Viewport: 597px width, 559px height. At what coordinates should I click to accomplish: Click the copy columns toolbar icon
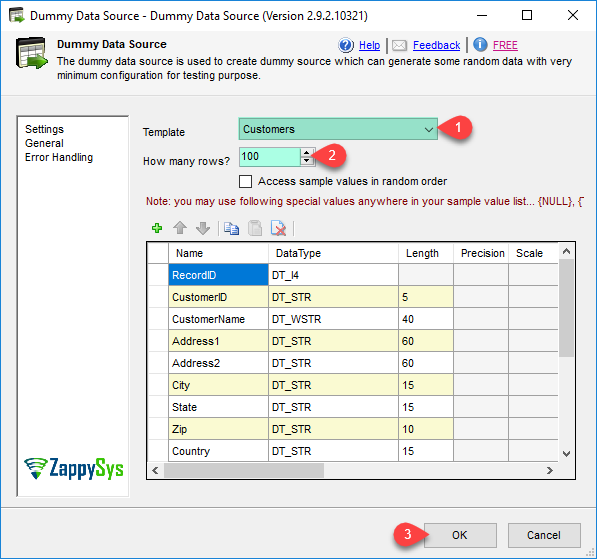click(x=231, y=228)
